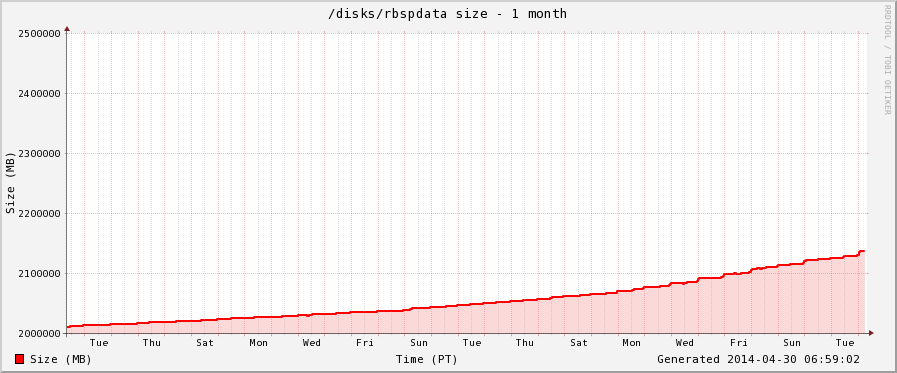Click the chart title '/disks/rbspdata size - 1 month'

(x=447, y=14)
